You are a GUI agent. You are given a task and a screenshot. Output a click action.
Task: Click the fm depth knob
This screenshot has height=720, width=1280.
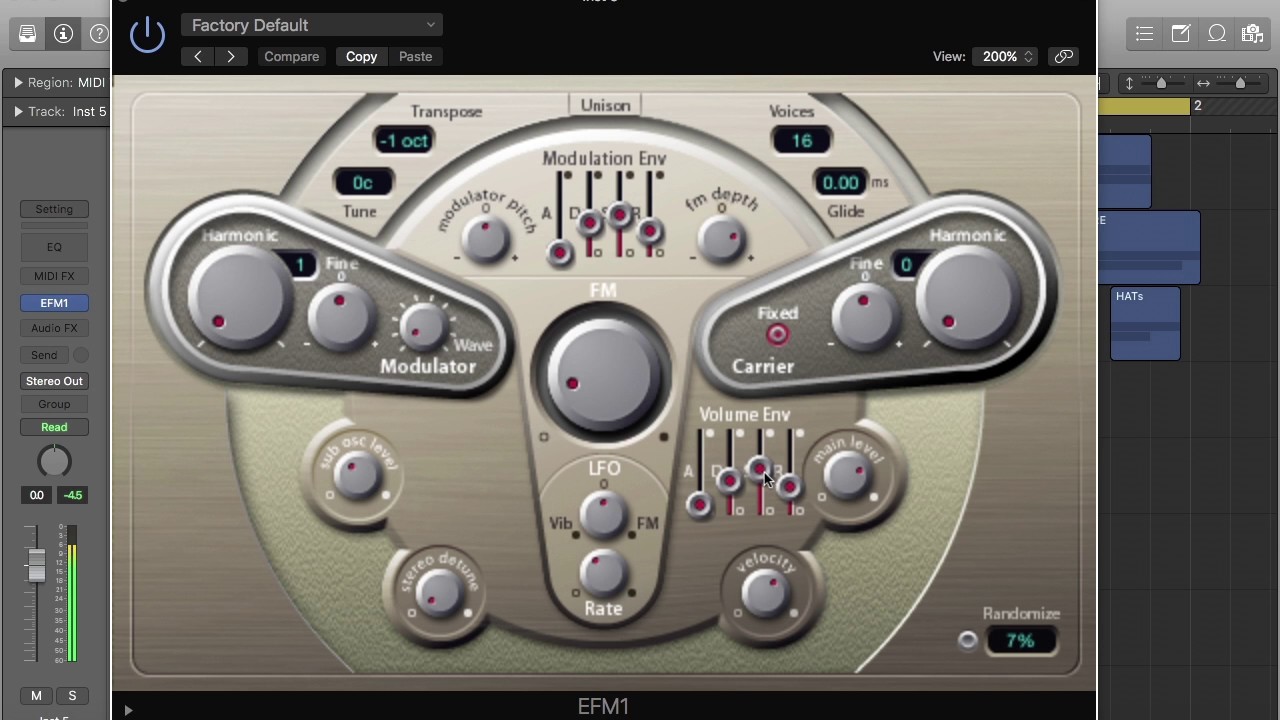click(721, 240)
